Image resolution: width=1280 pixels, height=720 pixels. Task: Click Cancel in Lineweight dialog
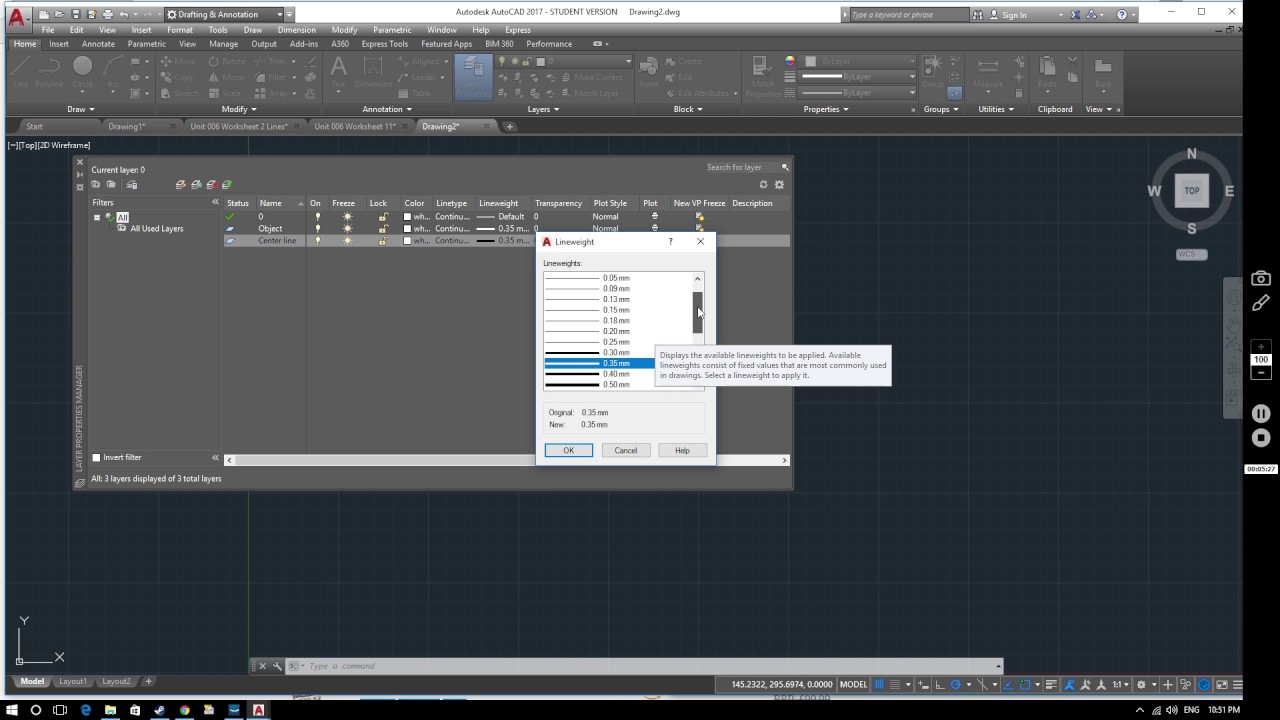625,450
